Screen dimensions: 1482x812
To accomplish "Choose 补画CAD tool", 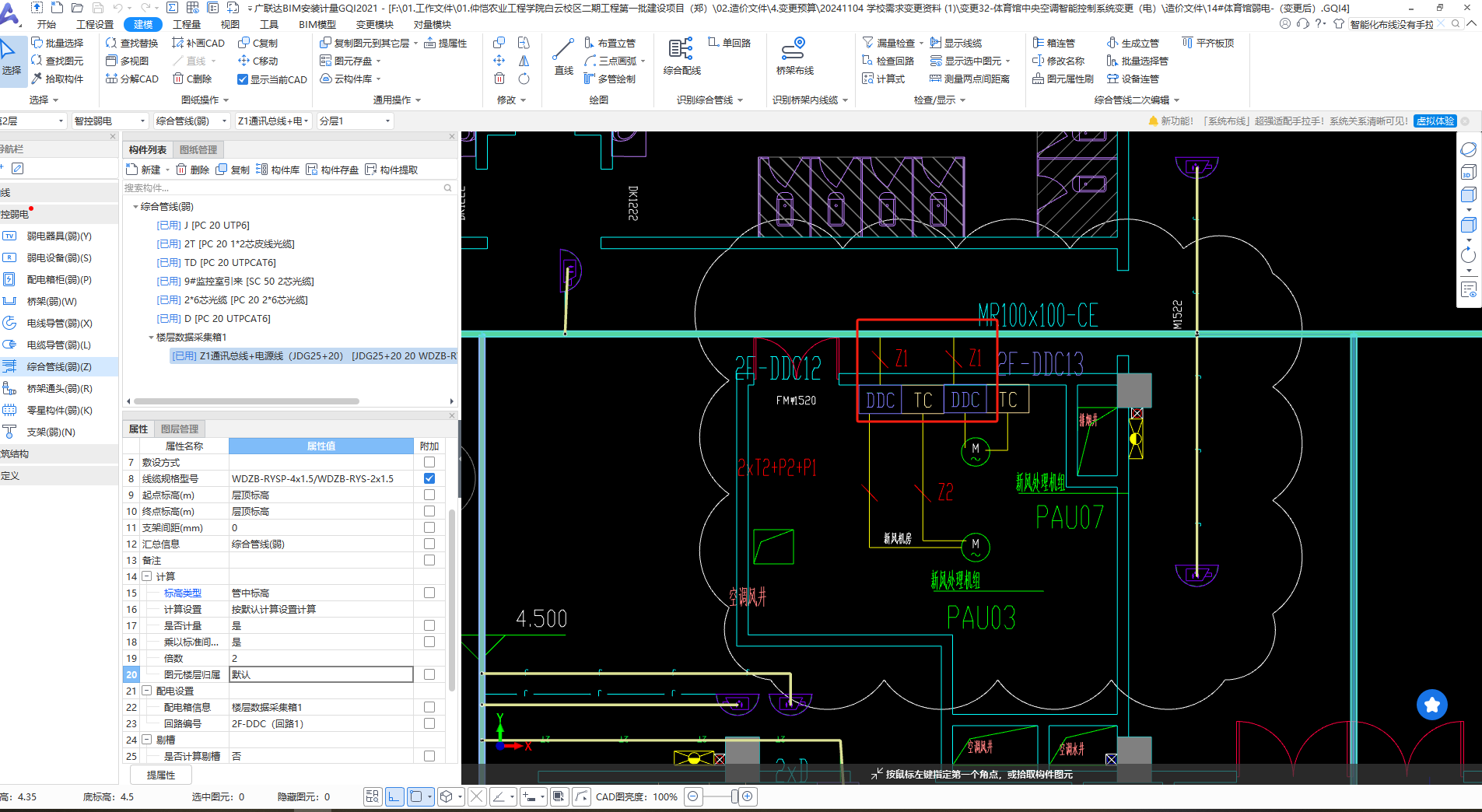I will 198,43.
